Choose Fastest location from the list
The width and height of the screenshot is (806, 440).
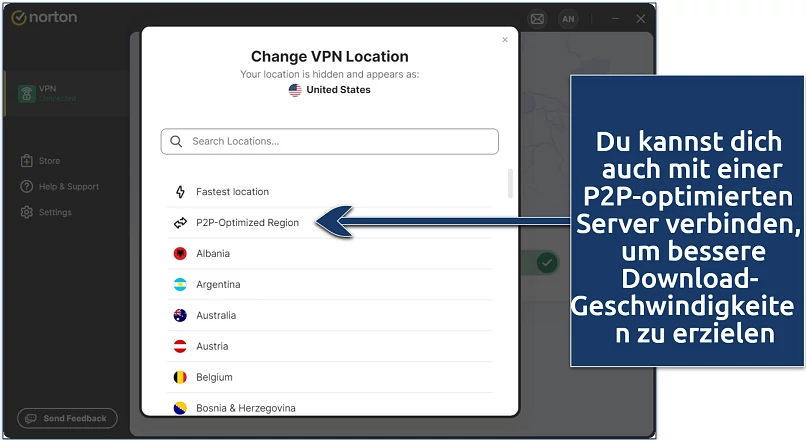click(x=329, y=192)
